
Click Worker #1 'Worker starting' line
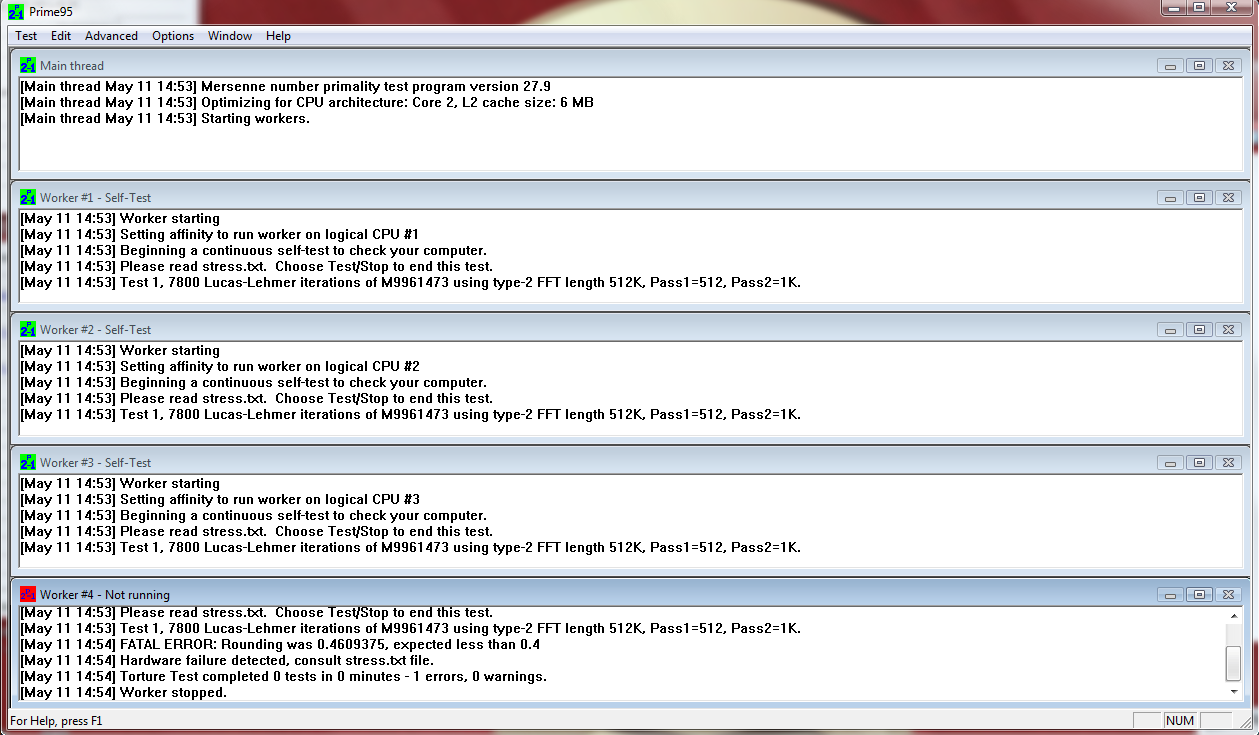click(x=120, y=219)
